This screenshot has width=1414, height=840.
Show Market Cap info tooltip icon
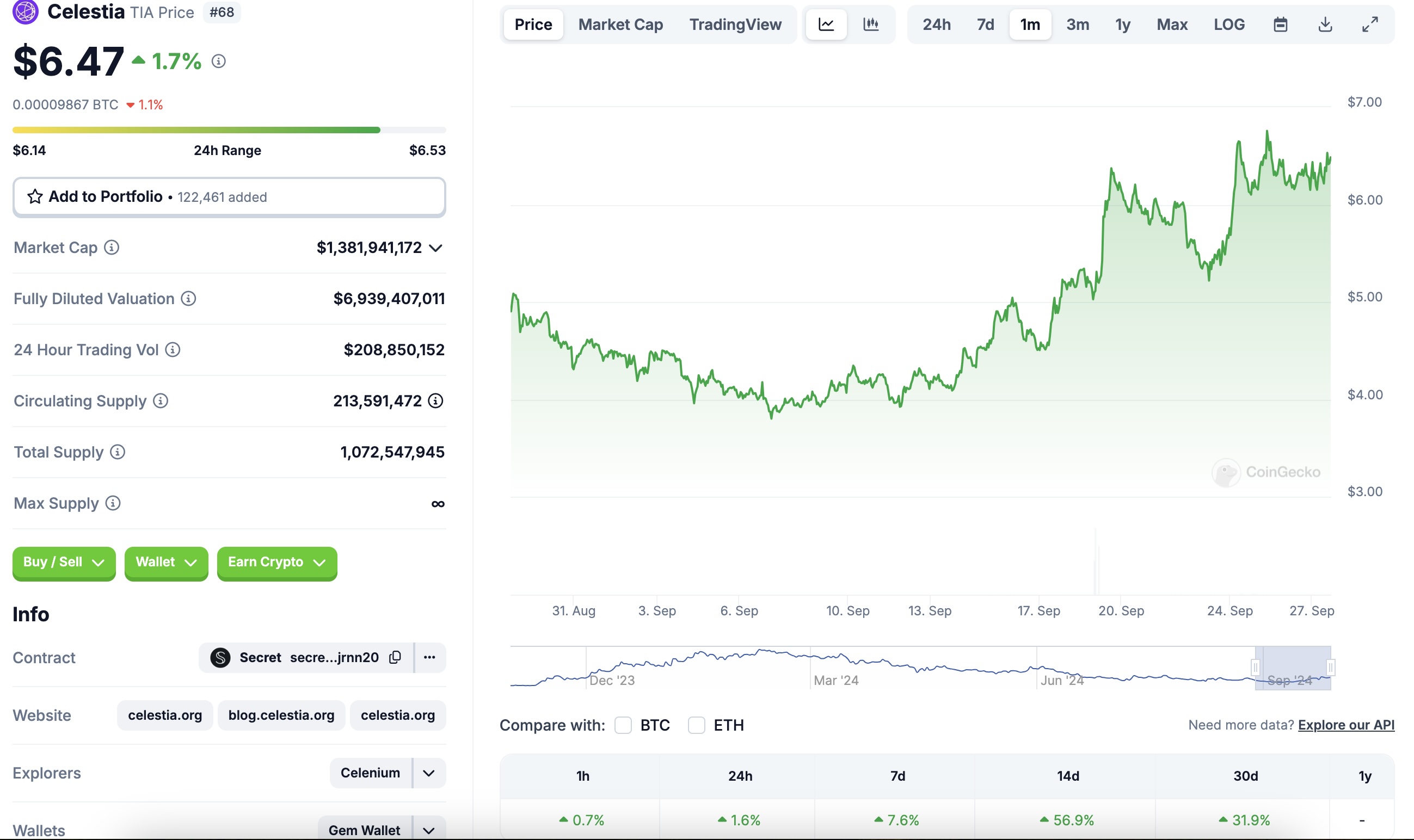(112, 248)
